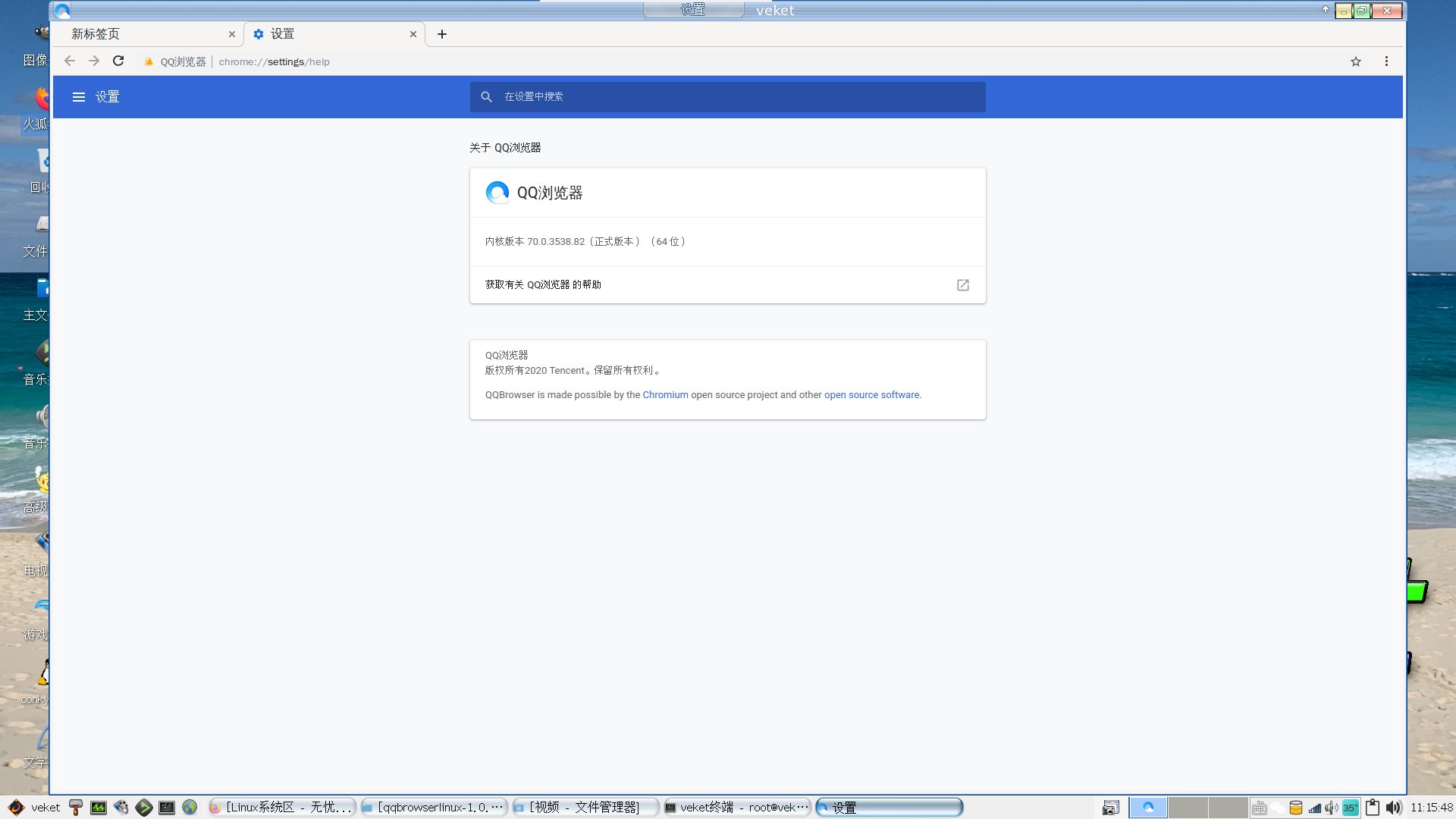1456x819 pixels.
Task: Open the open source software link
Action: point(872,395)
